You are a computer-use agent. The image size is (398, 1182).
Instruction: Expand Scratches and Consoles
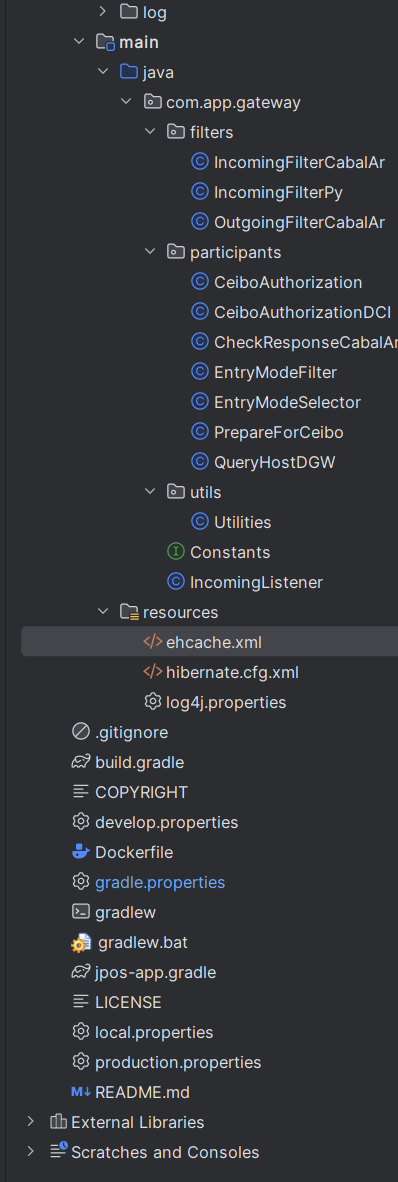(x=30, y=1152)
